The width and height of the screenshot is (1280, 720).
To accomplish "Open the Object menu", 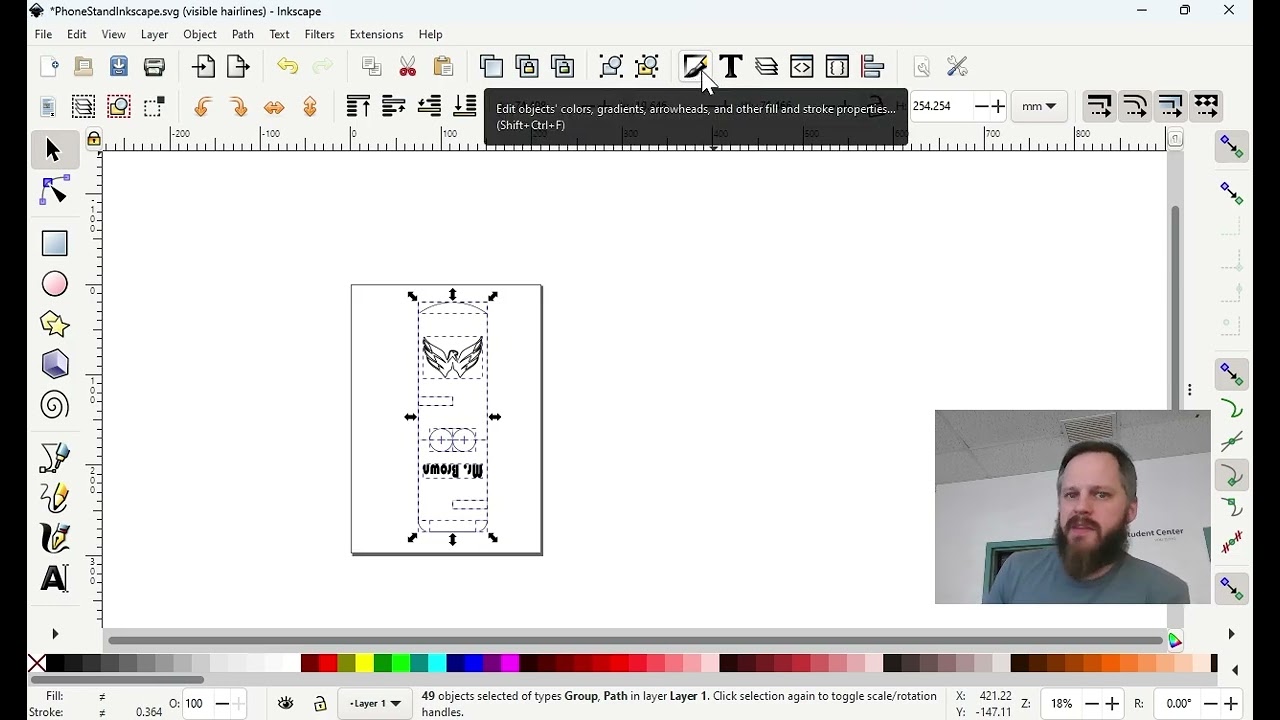I will pos(200,34).
